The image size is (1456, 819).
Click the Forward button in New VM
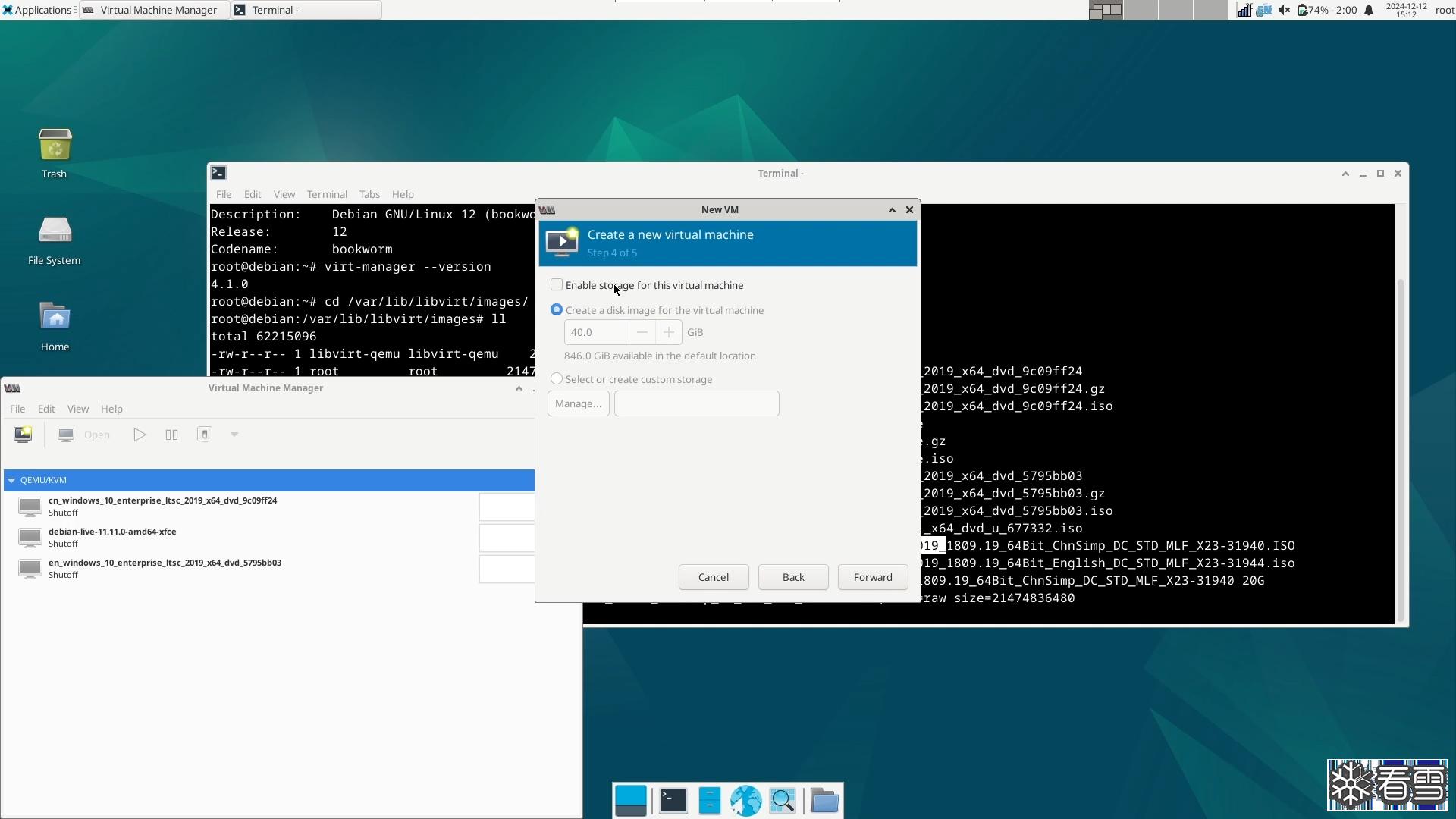872,577
